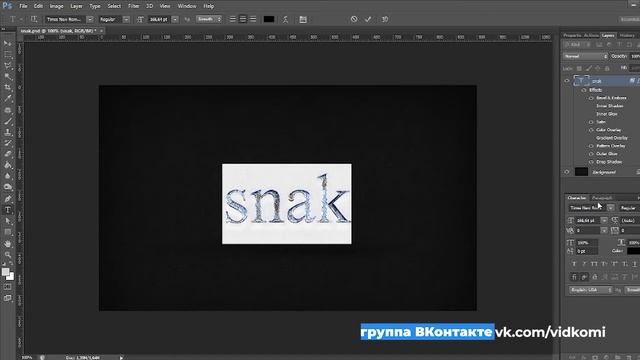640x360 pixels.
Task: Switch to the Paragraph panel tab
Action: tap(602, 198)
